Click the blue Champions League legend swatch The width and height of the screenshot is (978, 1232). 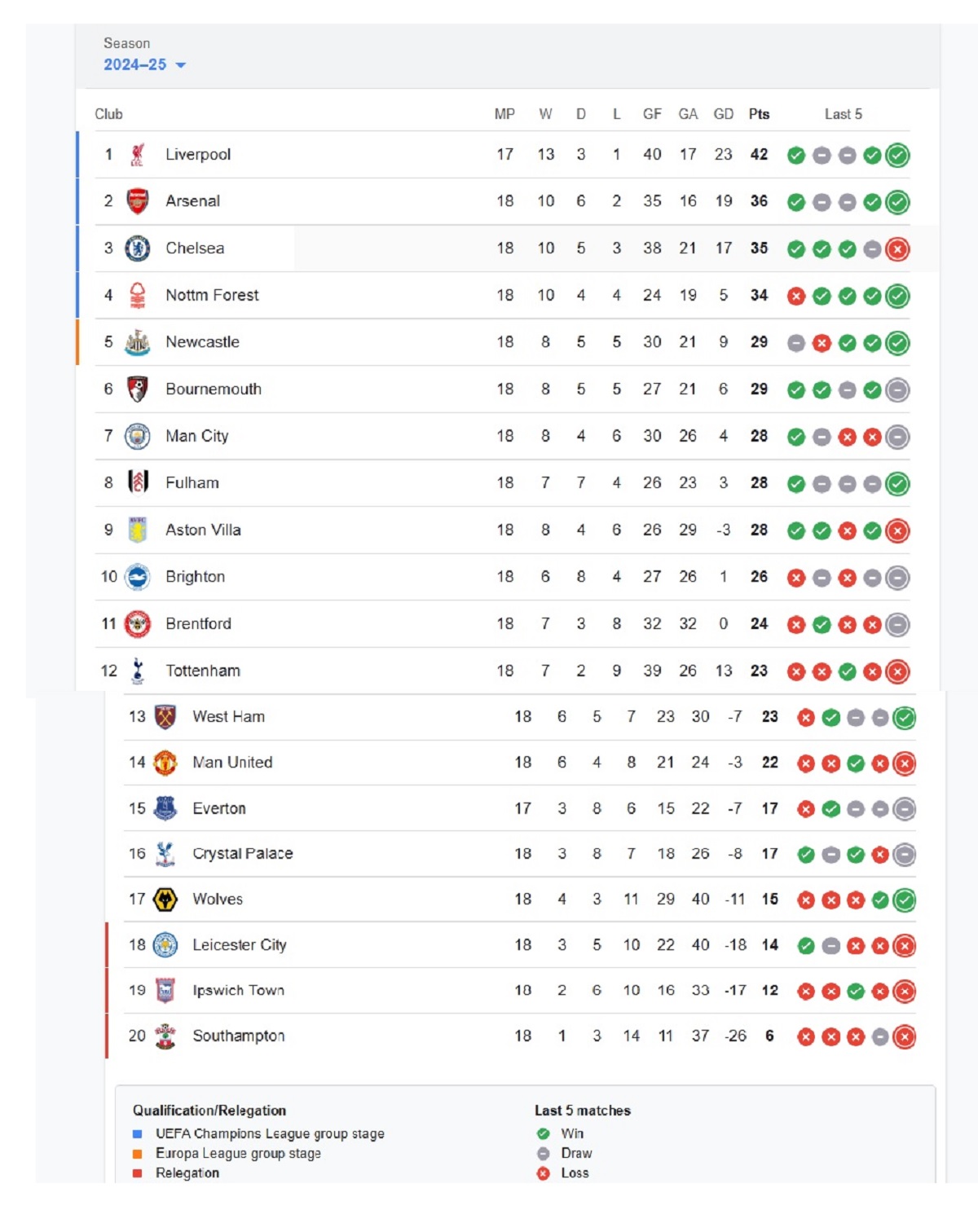coord(138,1134)
